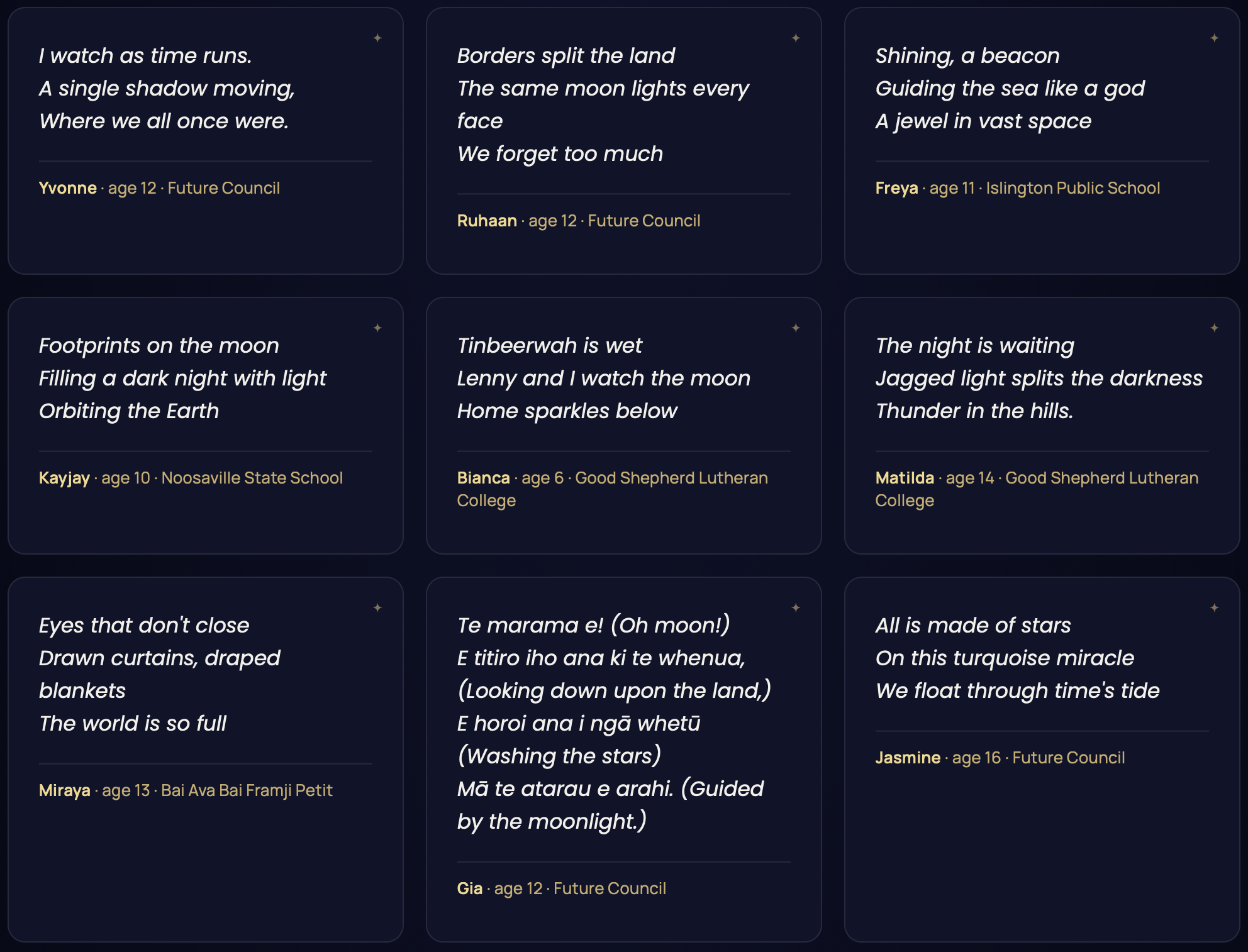Click the sparkle icon on Gia's haiku card
The width and height of the screenshot is (1248, 952).
pyautogui.click(x=796, y=608)
